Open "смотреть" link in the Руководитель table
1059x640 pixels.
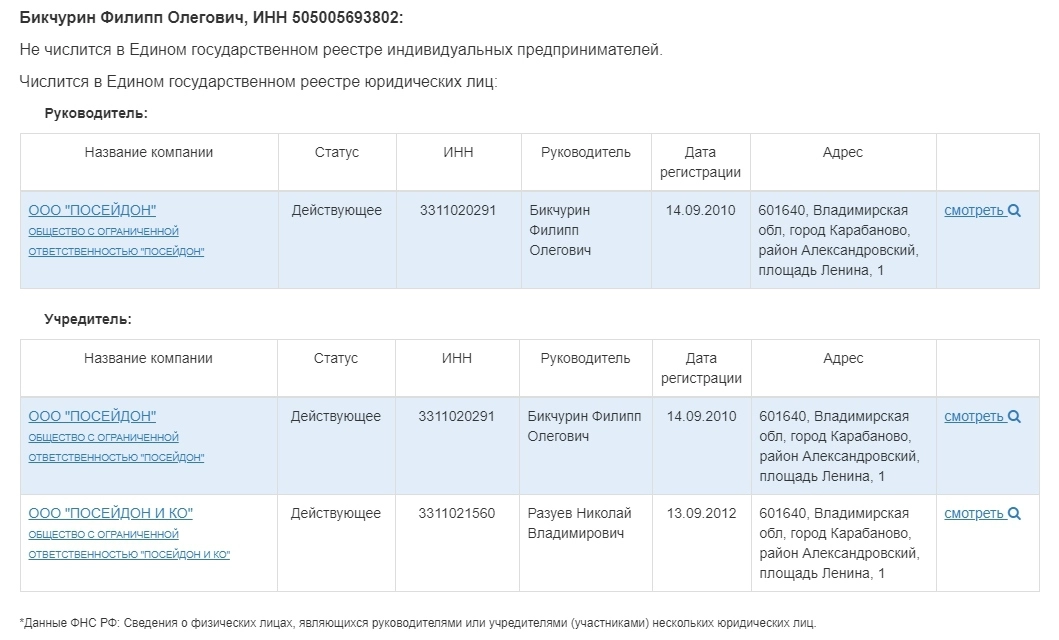point(974,211)
